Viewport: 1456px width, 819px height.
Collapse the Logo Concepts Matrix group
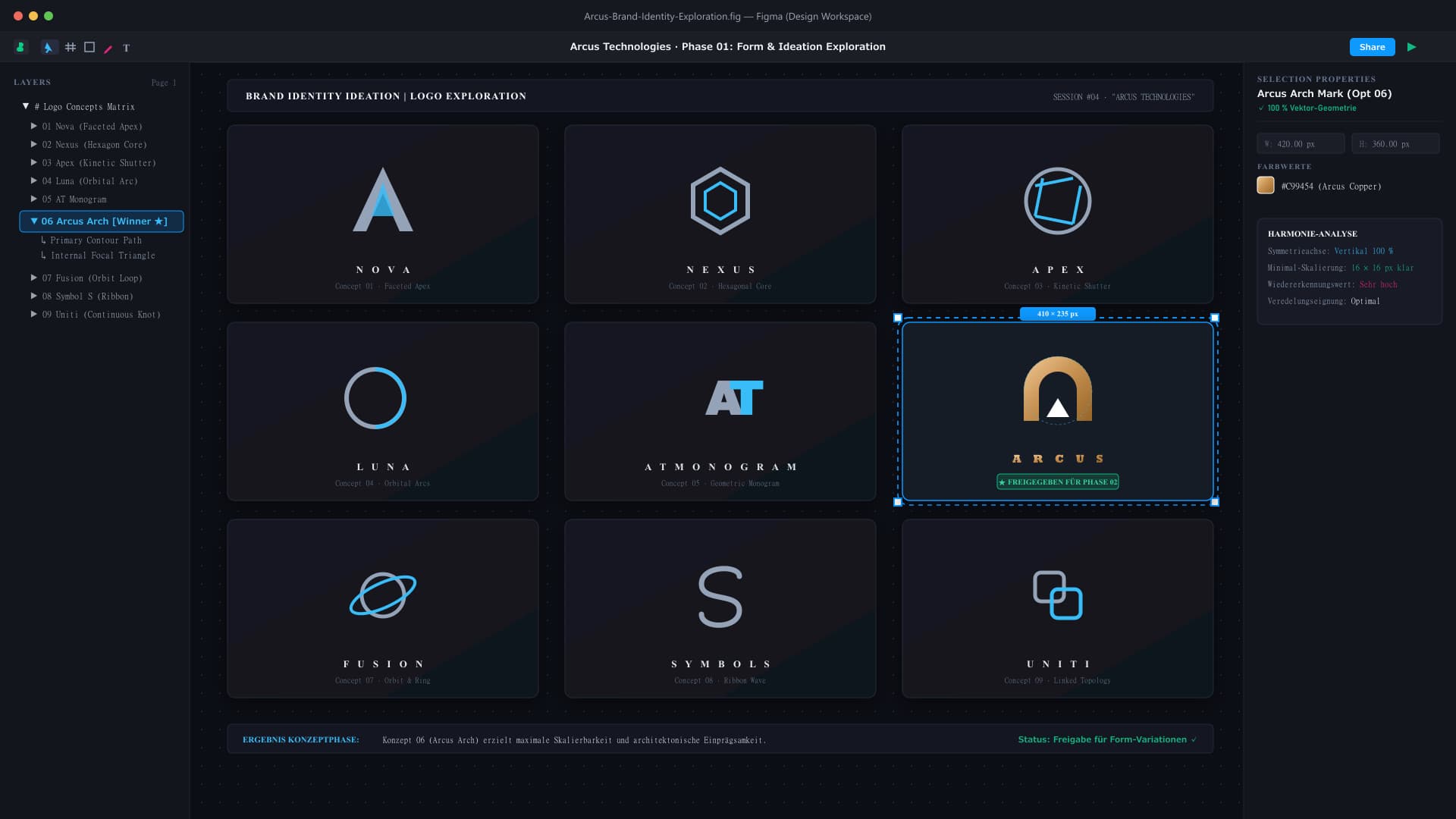[26, 106]
